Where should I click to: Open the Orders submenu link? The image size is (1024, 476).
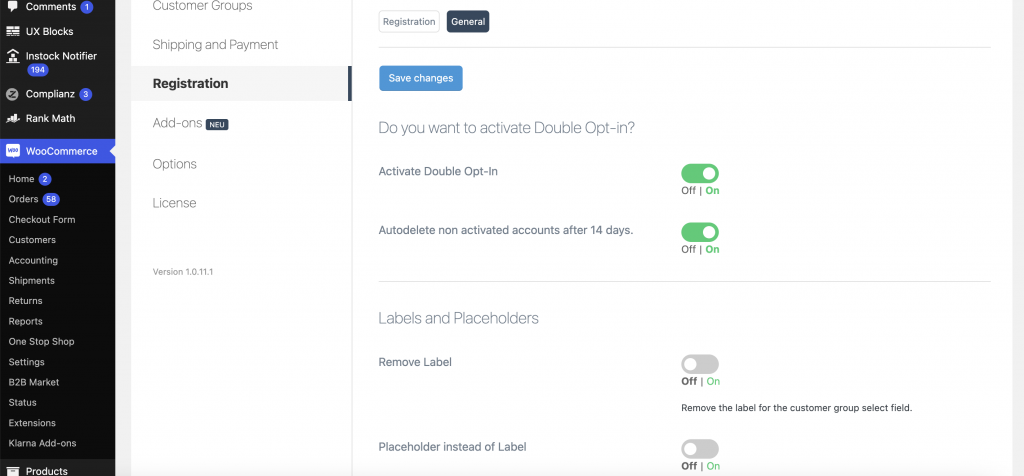pyautogui.click(x=24, y=199)
